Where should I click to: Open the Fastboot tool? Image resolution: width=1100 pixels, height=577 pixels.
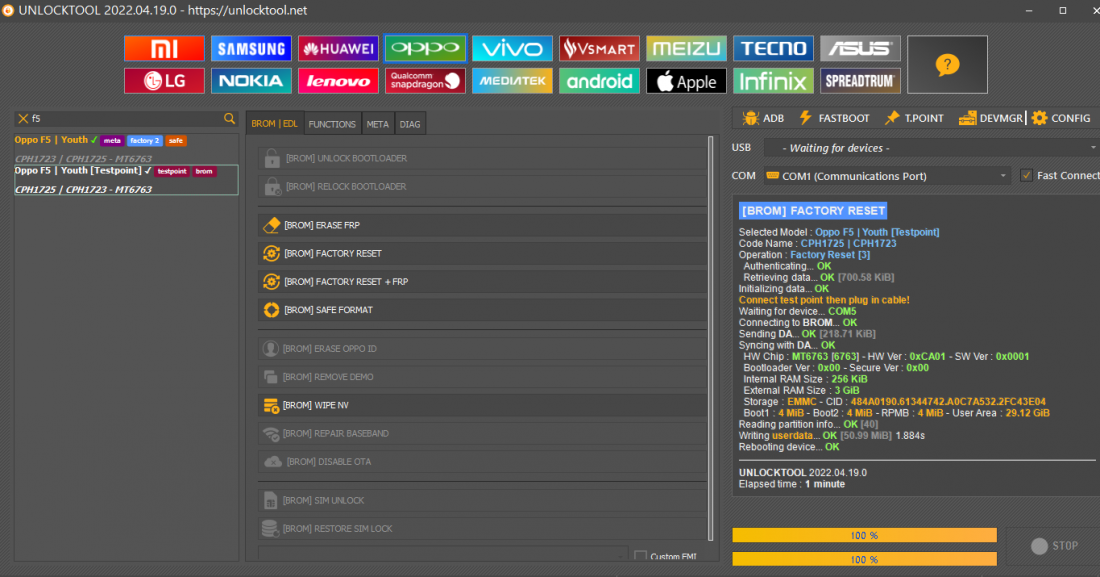[x=834, y=118]
